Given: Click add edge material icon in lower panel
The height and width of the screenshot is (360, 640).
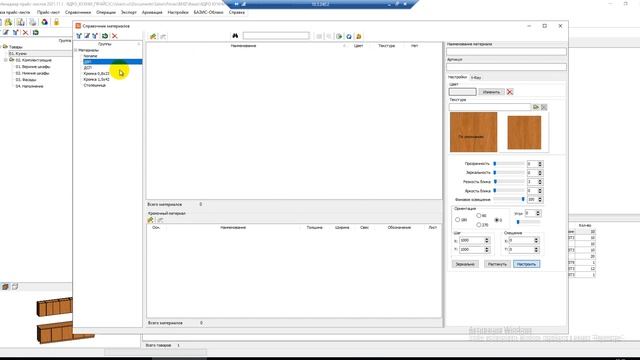Looking at the screenshot, I should [151, 220].
